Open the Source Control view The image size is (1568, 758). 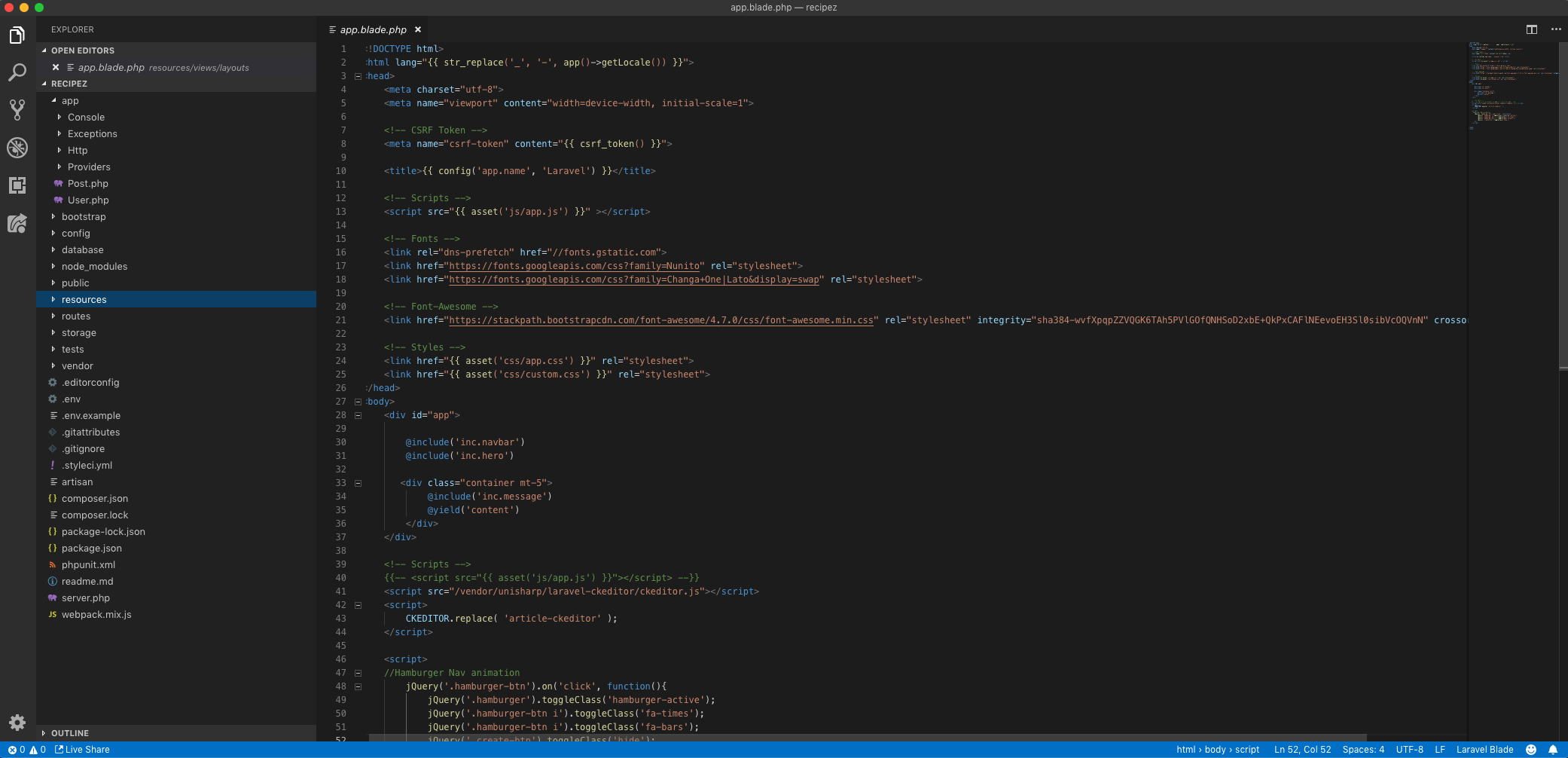pos(17,110)
